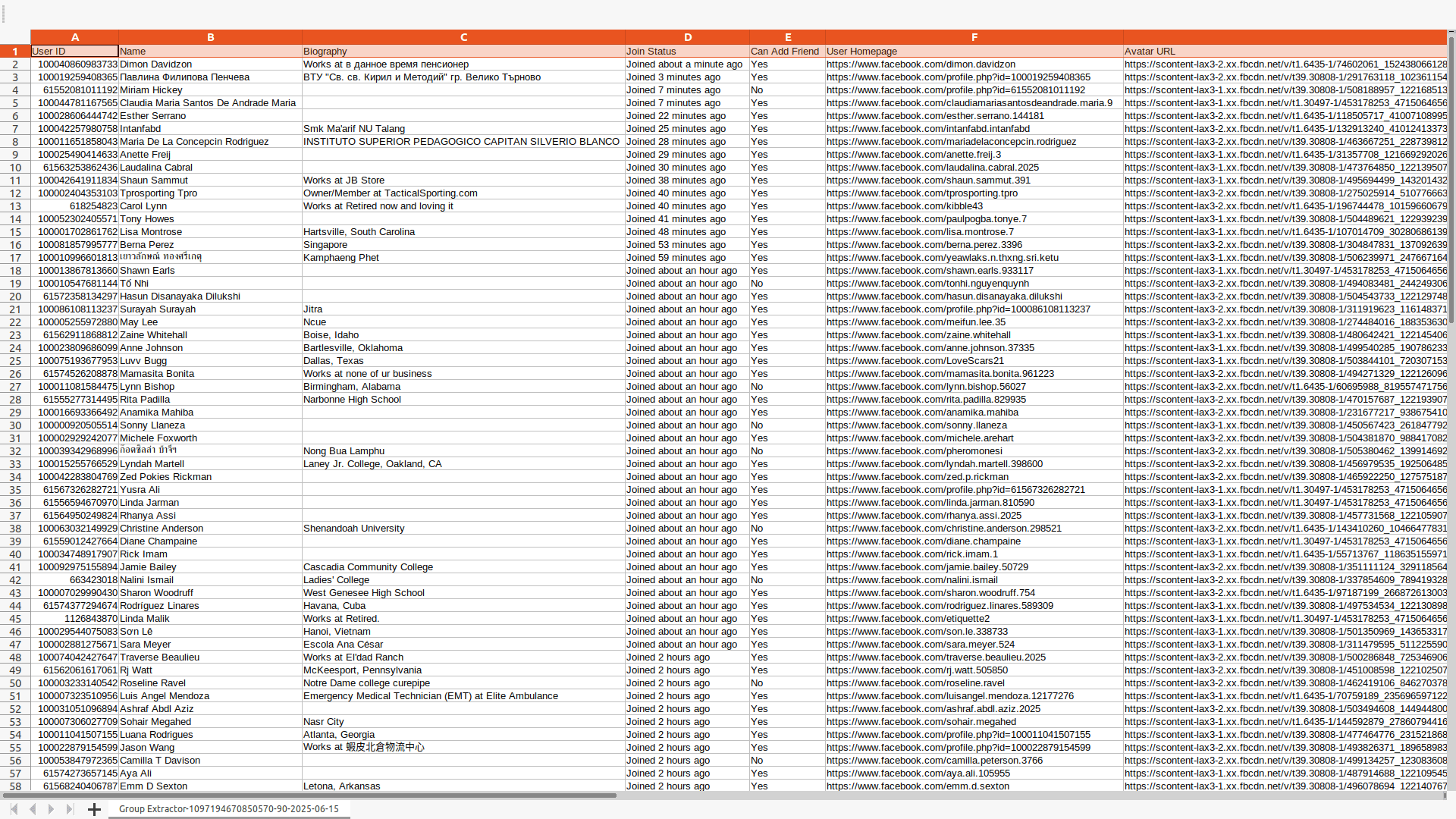Click previous sheet arrow icon
1456x819 pixels.
tap(33, 809)
